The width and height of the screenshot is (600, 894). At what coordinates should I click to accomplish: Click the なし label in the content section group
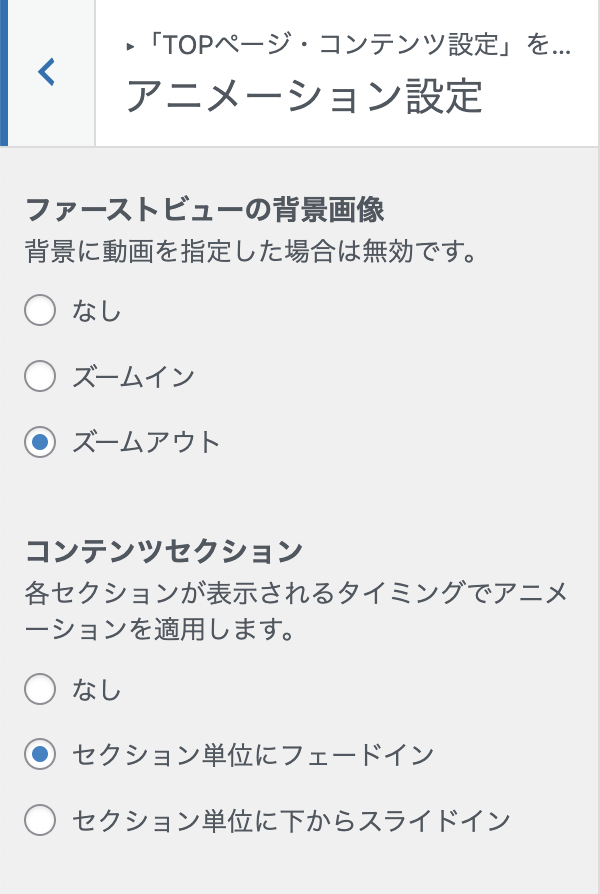point(96,689)
